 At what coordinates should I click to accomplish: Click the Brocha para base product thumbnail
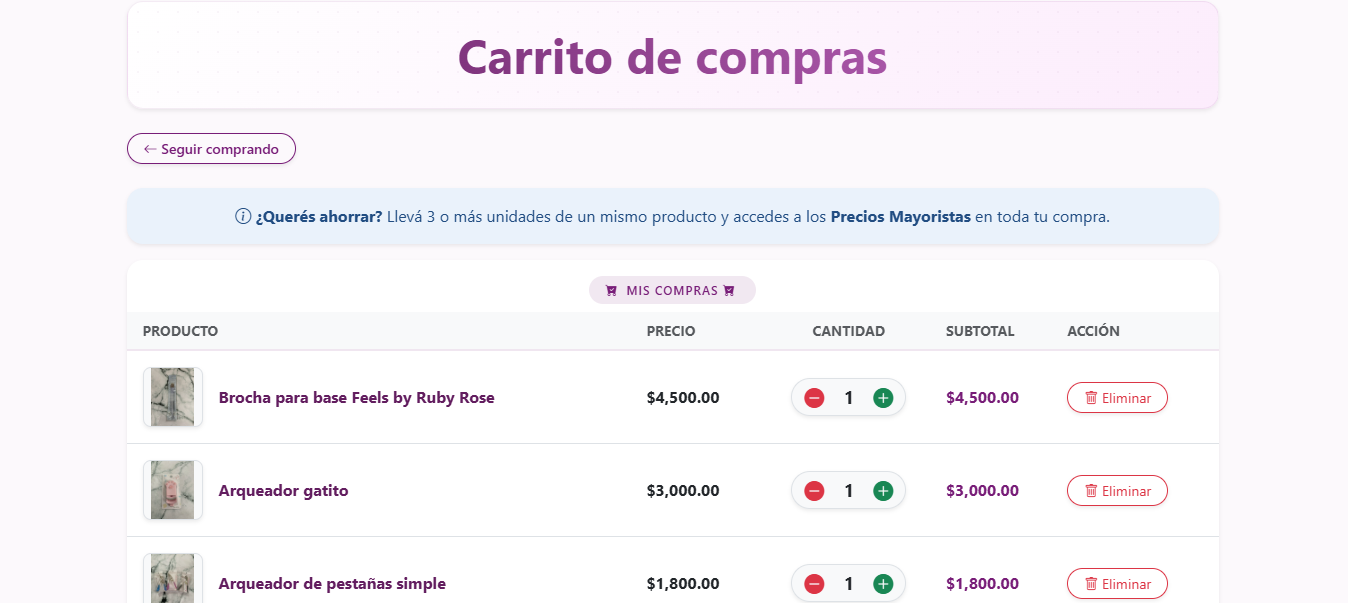[172, 397]
